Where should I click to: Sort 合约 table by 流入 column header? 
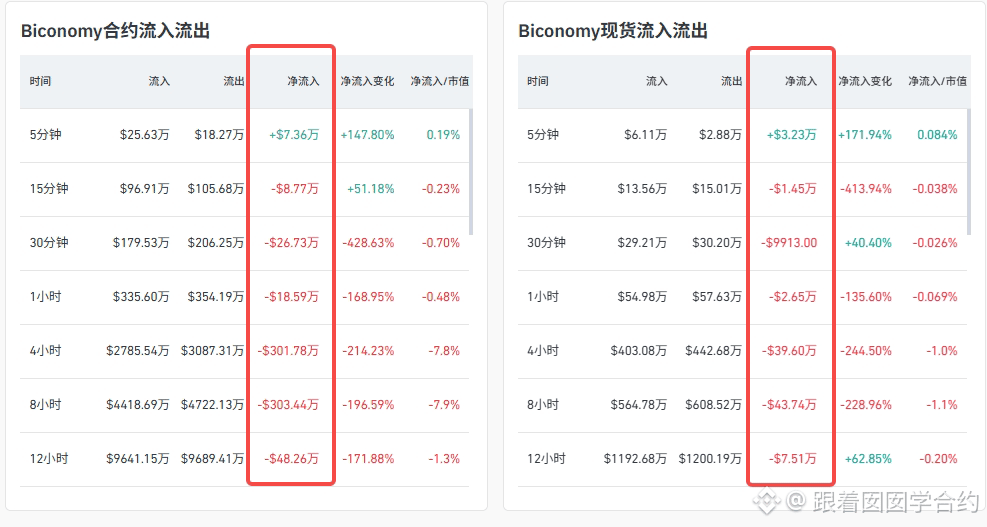tap(159, 81)
